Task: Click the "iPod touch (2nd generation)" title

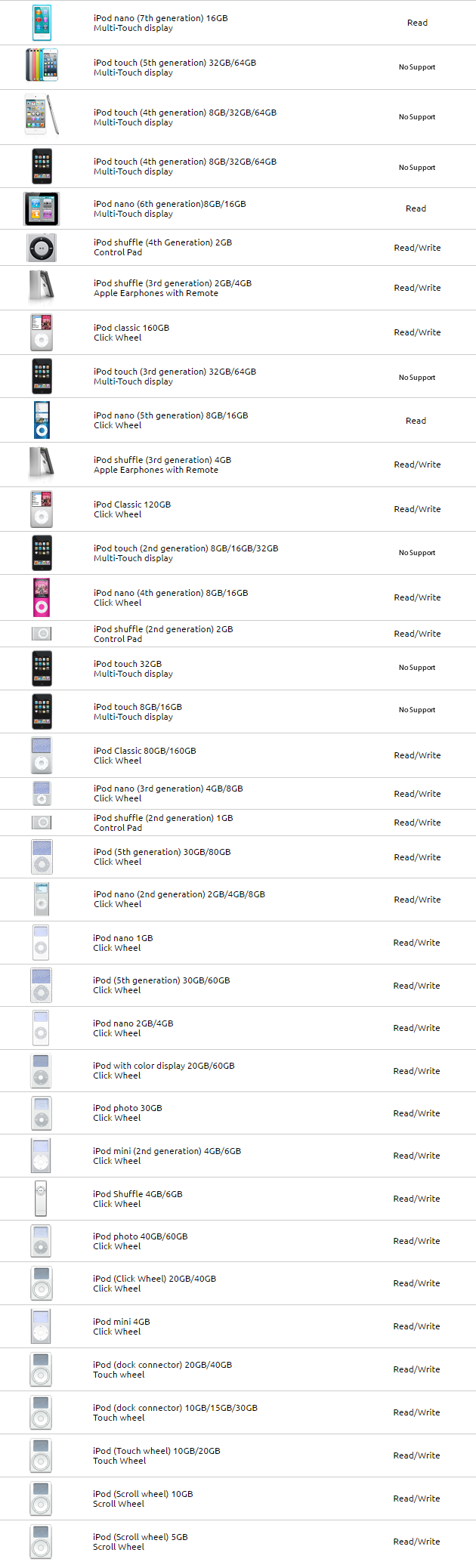Action: tap(186, 548)
